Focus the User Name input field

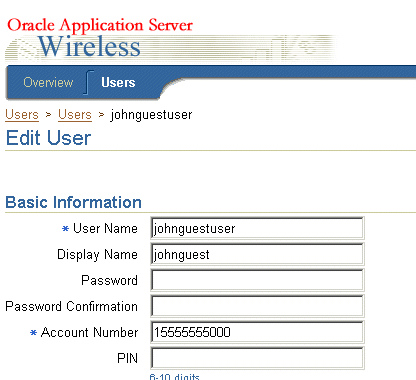coord(257,228)
